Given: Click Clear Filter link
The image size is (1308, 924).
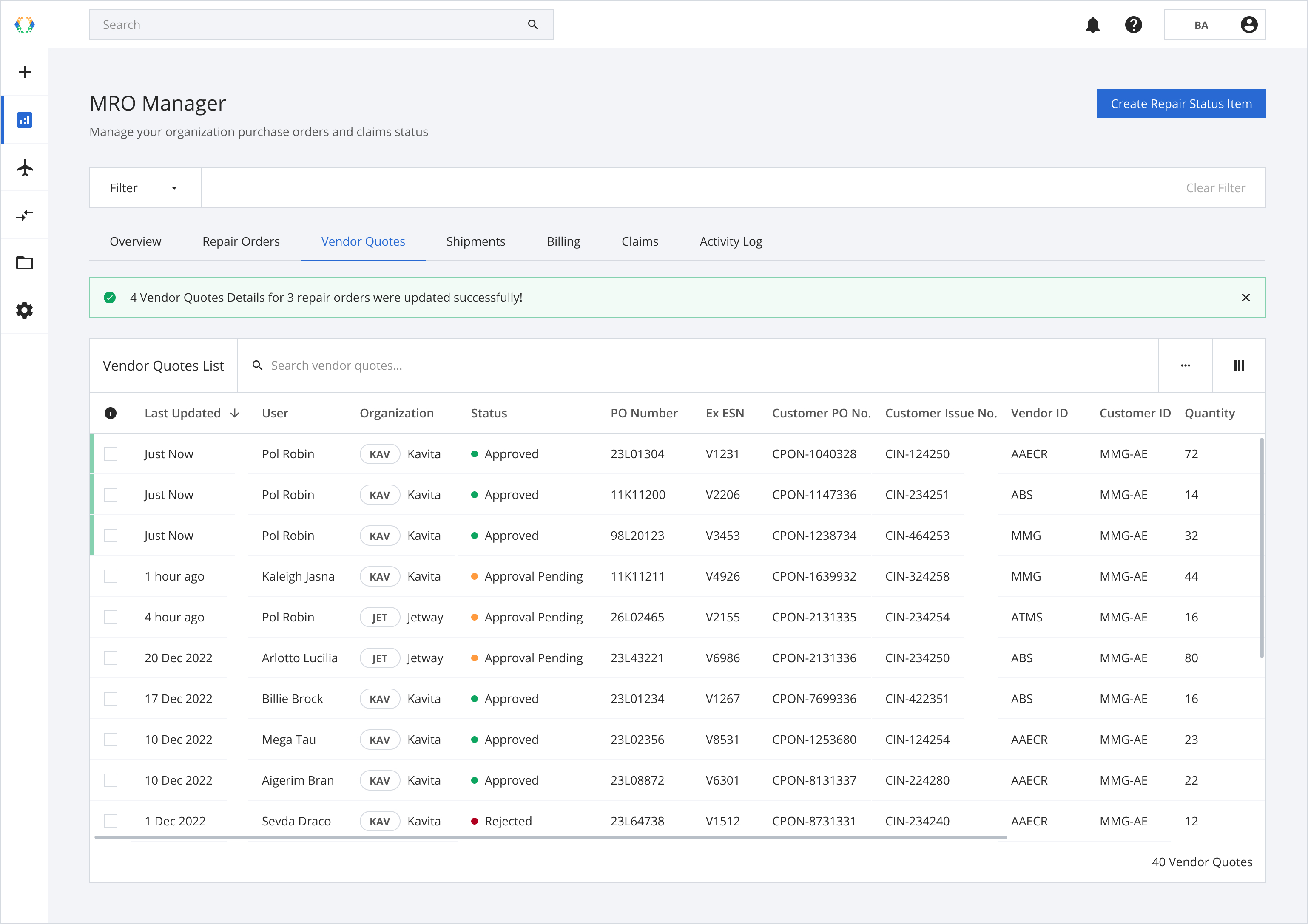Looking at the screenshot, I should tap(1215, 188).
